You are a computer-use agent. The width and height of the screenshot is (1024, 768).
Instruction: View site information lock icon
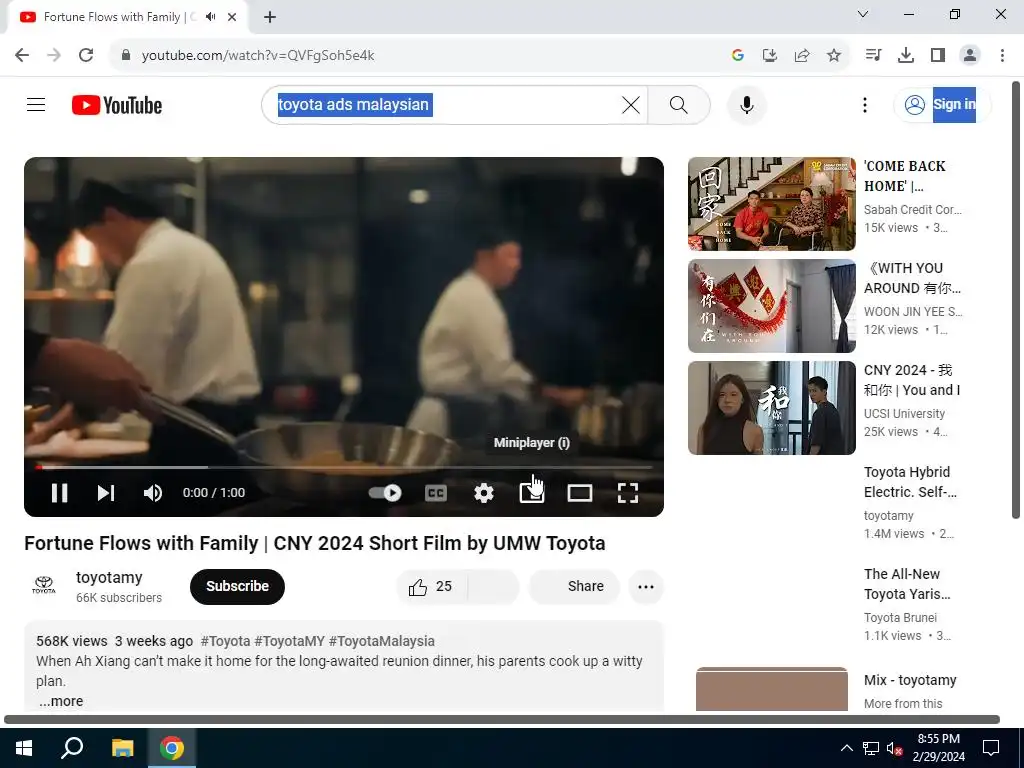[x=126, y=56]
